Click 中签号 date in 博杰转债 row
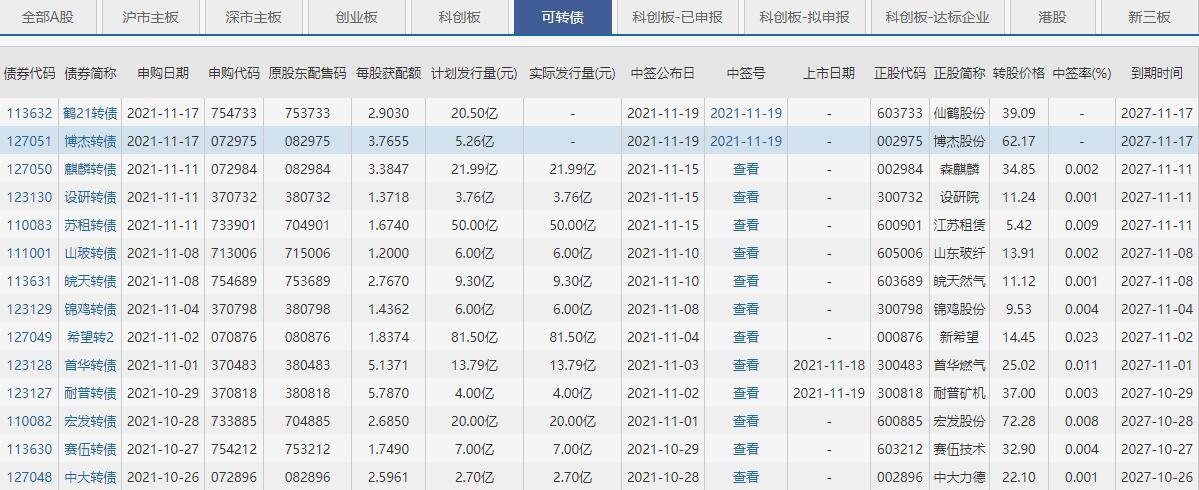1199x490 pixels. point(746,141)
